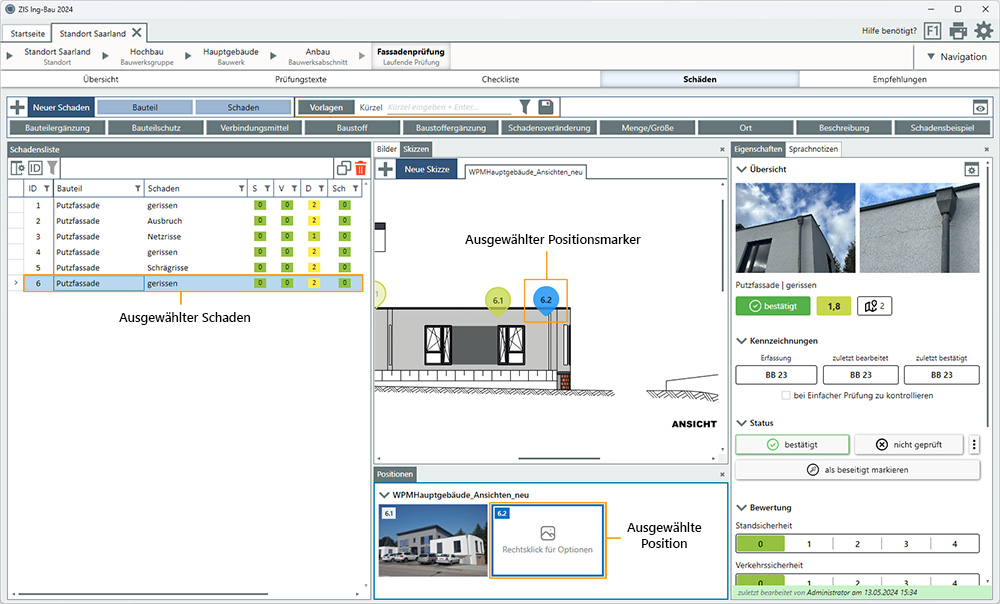This screenshot has height=604, width=1000.
Task: Open the printer icon in the title bar
Action: click(958, 31)
